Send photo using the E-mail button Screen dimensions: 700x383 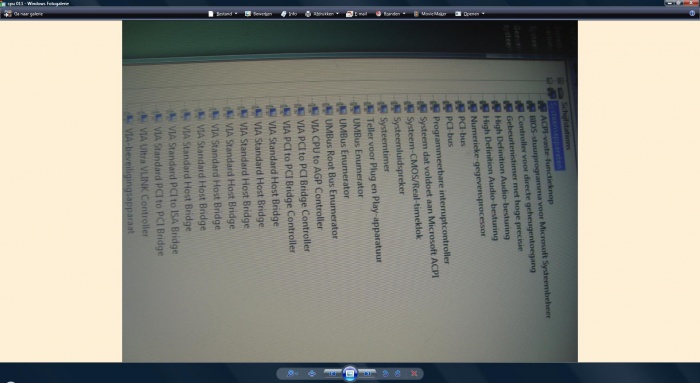click(357, 14)
